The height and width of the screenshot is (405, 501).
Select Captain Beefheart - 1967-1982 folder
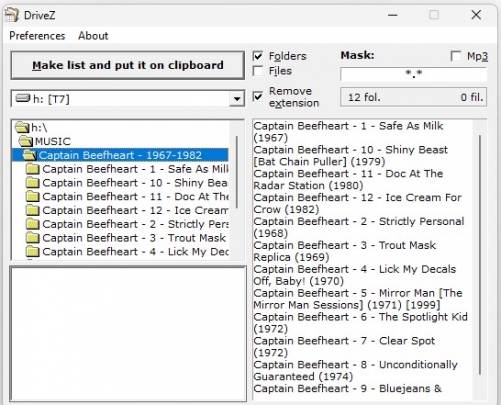pos(120,155)
